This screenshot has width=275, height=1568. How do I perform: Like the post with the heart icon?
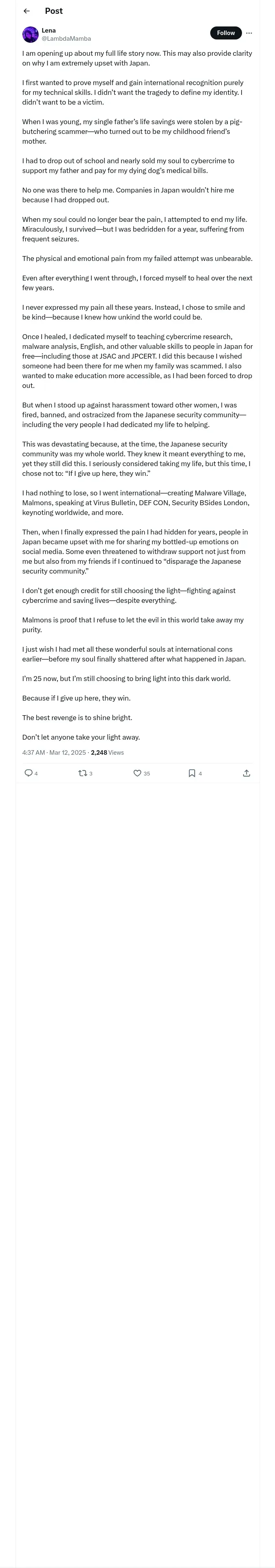click(x=137, y=773)
